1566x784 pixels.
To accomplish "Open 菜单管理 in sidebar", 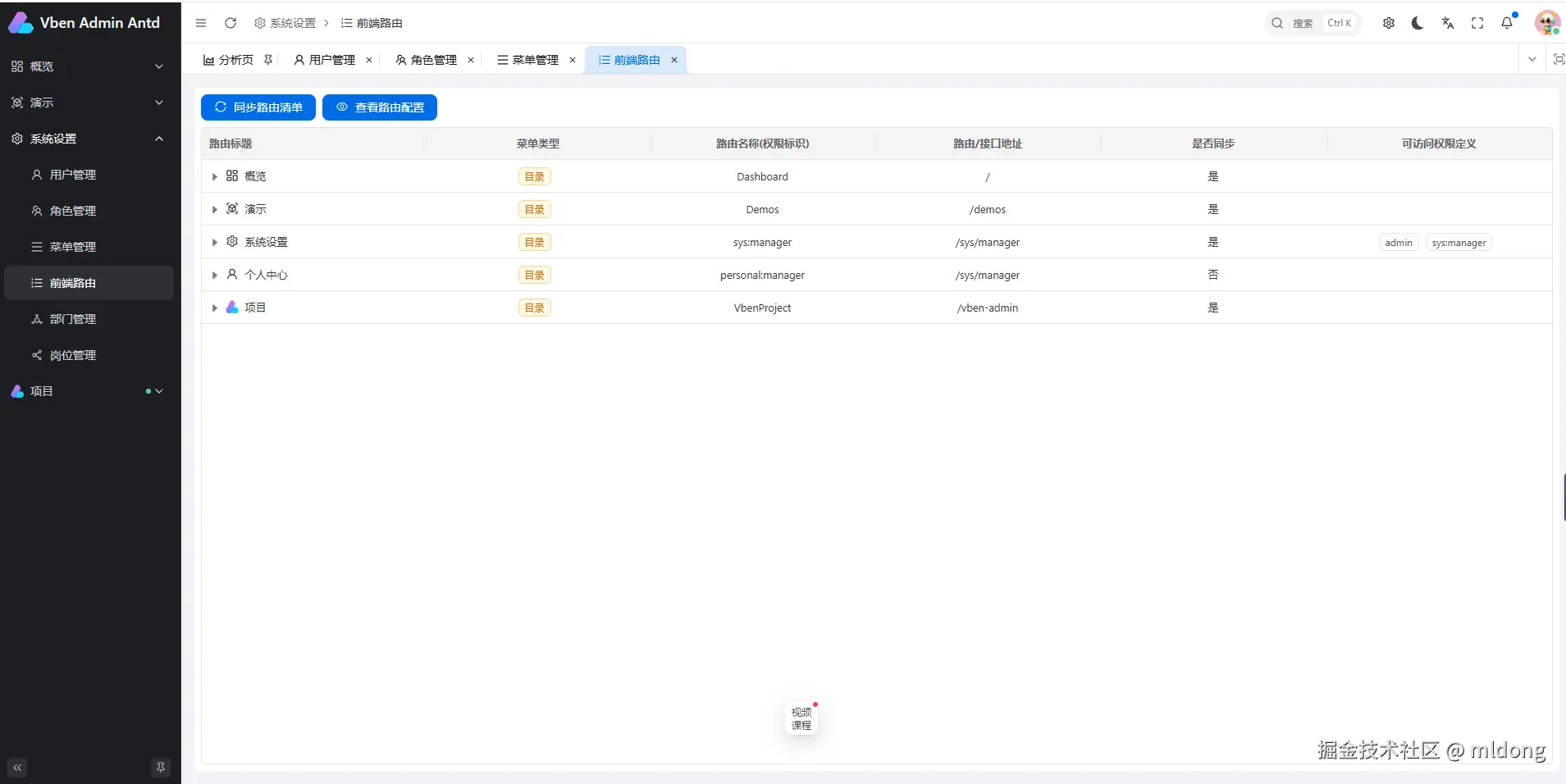I will [x=89, y=247].
